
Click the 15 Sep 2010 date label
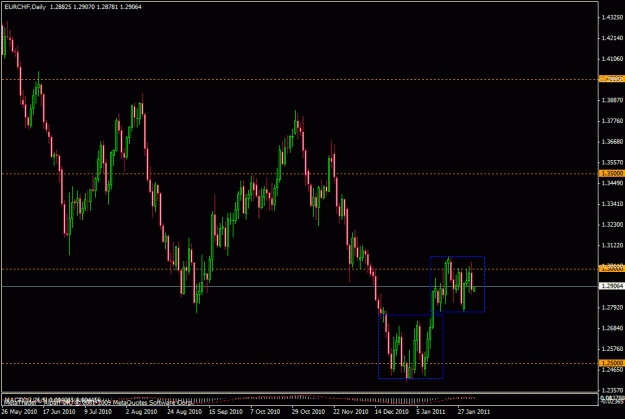click(x=225, y=412)
